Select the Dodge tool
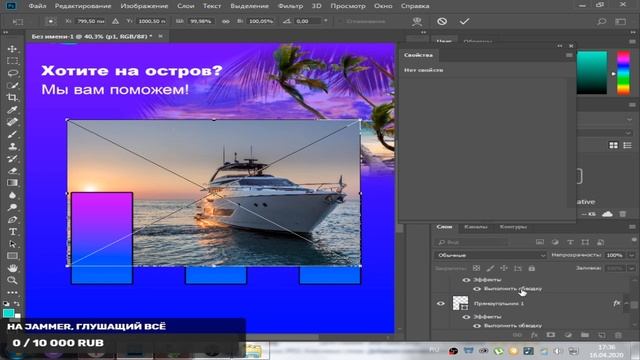Viewport: 640px width, 360px height. point(12,207)
